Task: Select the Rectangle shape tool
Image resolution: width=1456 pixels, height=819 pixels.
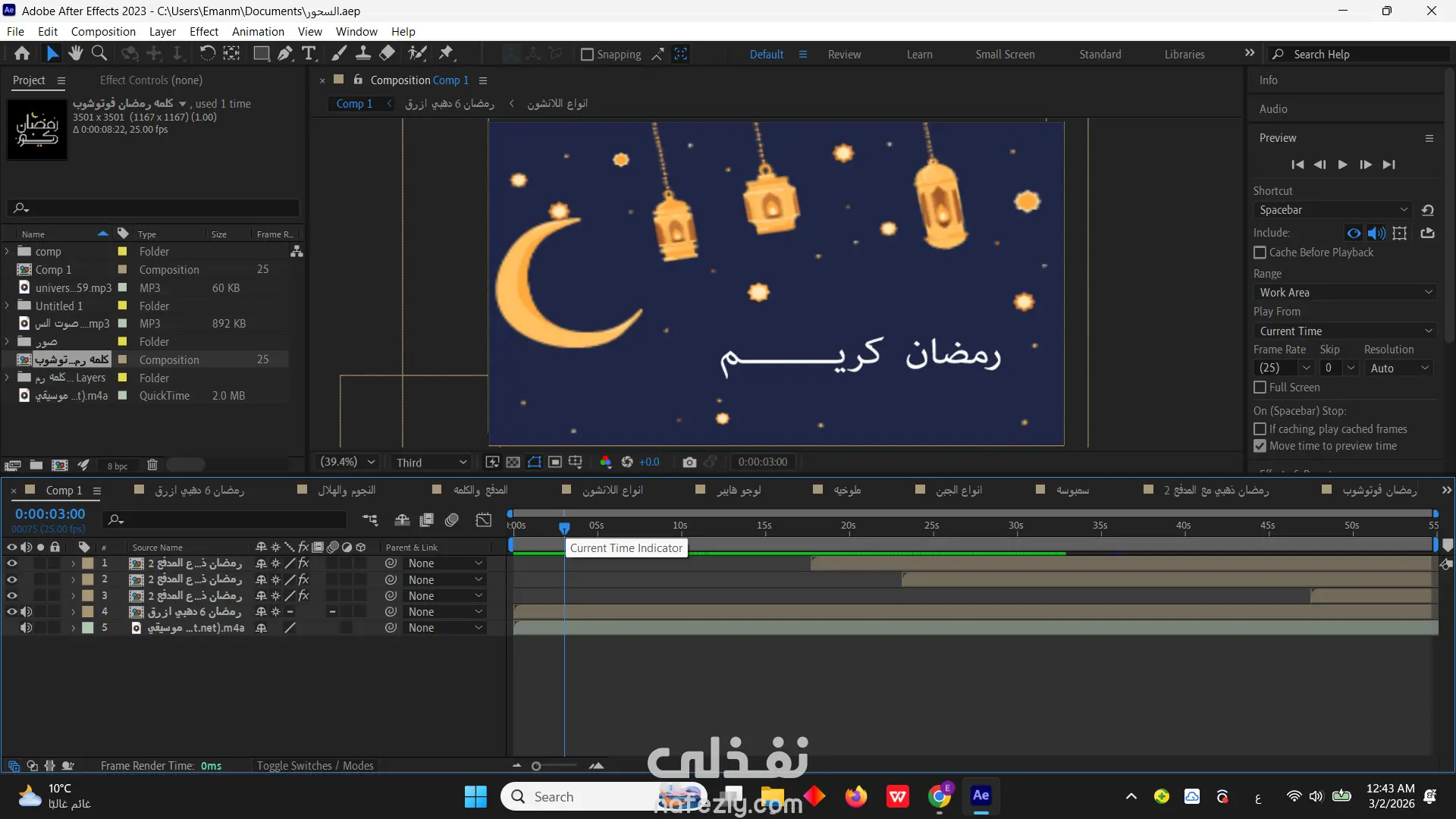Action: [261, 53]
